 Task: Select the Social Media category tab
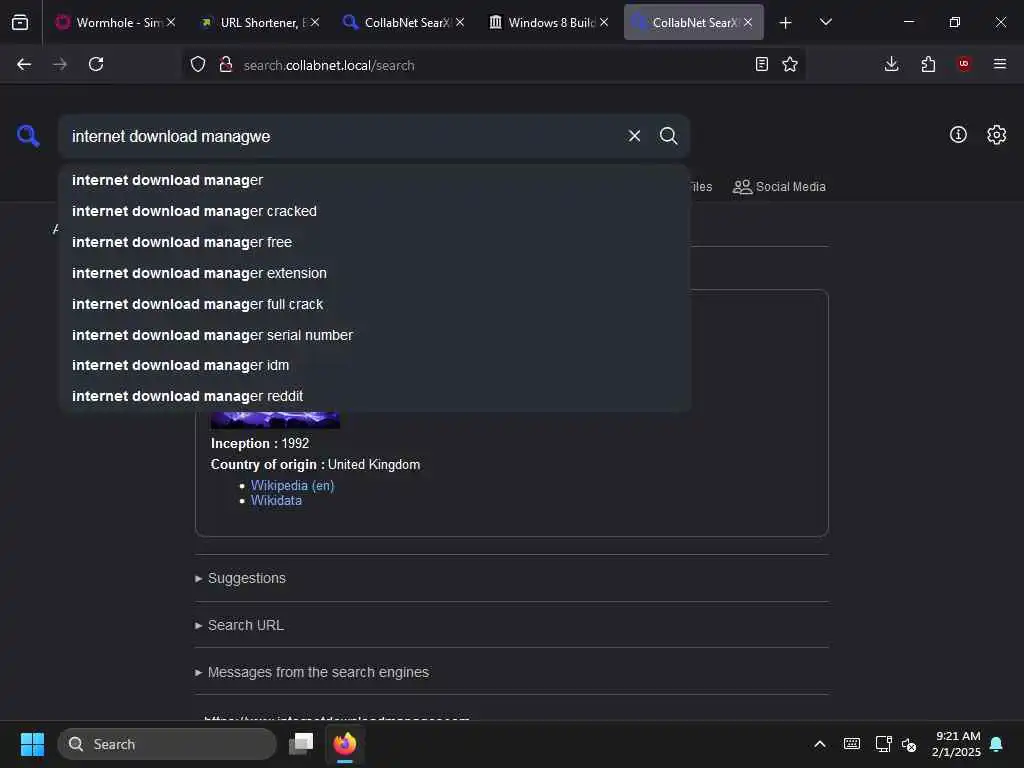[x=779, y=187]
